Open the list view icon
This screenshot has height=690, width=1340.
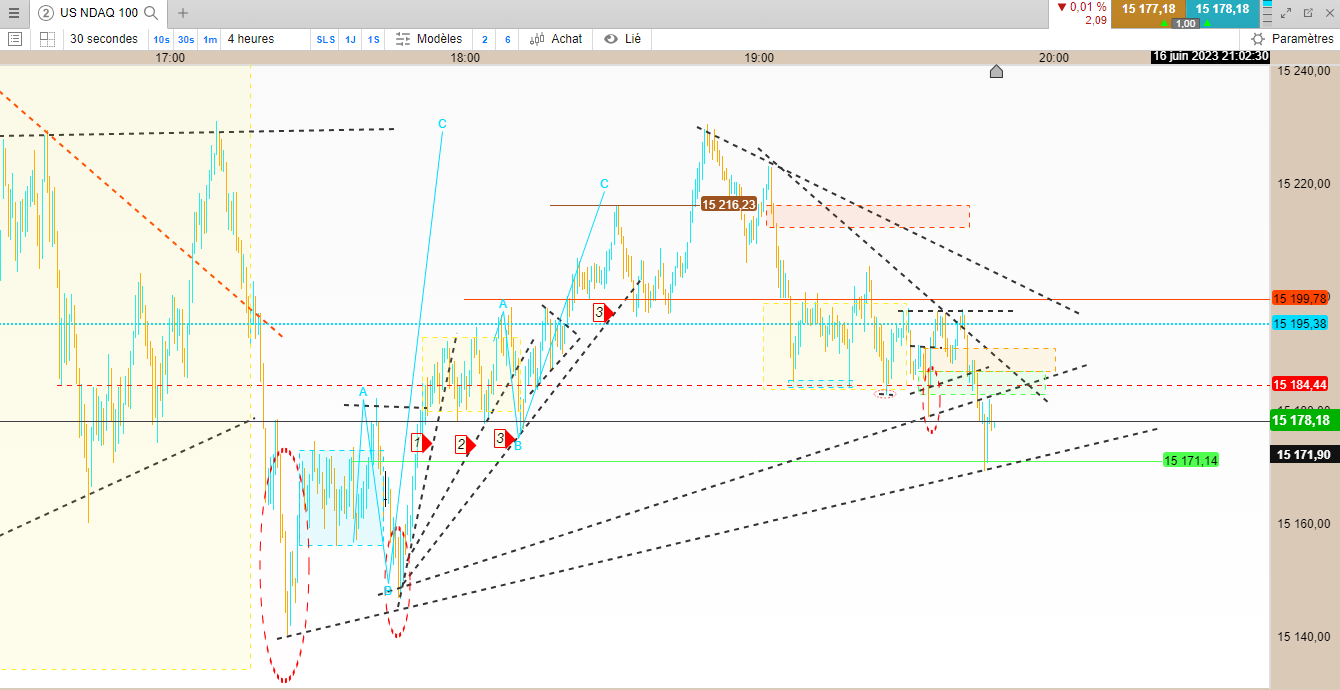point(14,39)
